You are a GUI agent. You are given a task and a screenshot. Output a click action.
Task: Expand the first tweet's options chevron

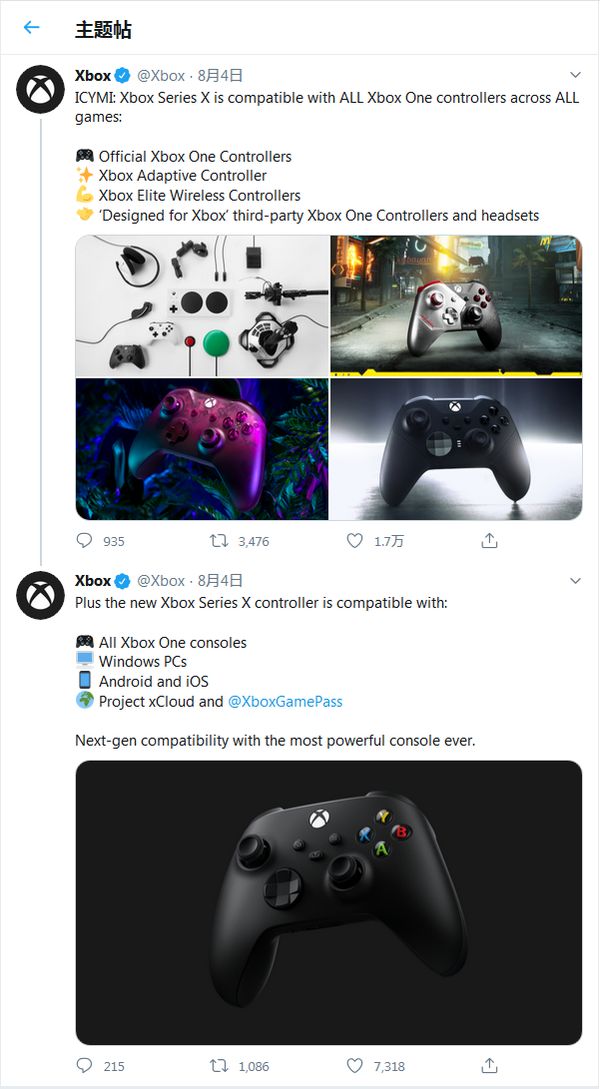(x=575, y=75)
